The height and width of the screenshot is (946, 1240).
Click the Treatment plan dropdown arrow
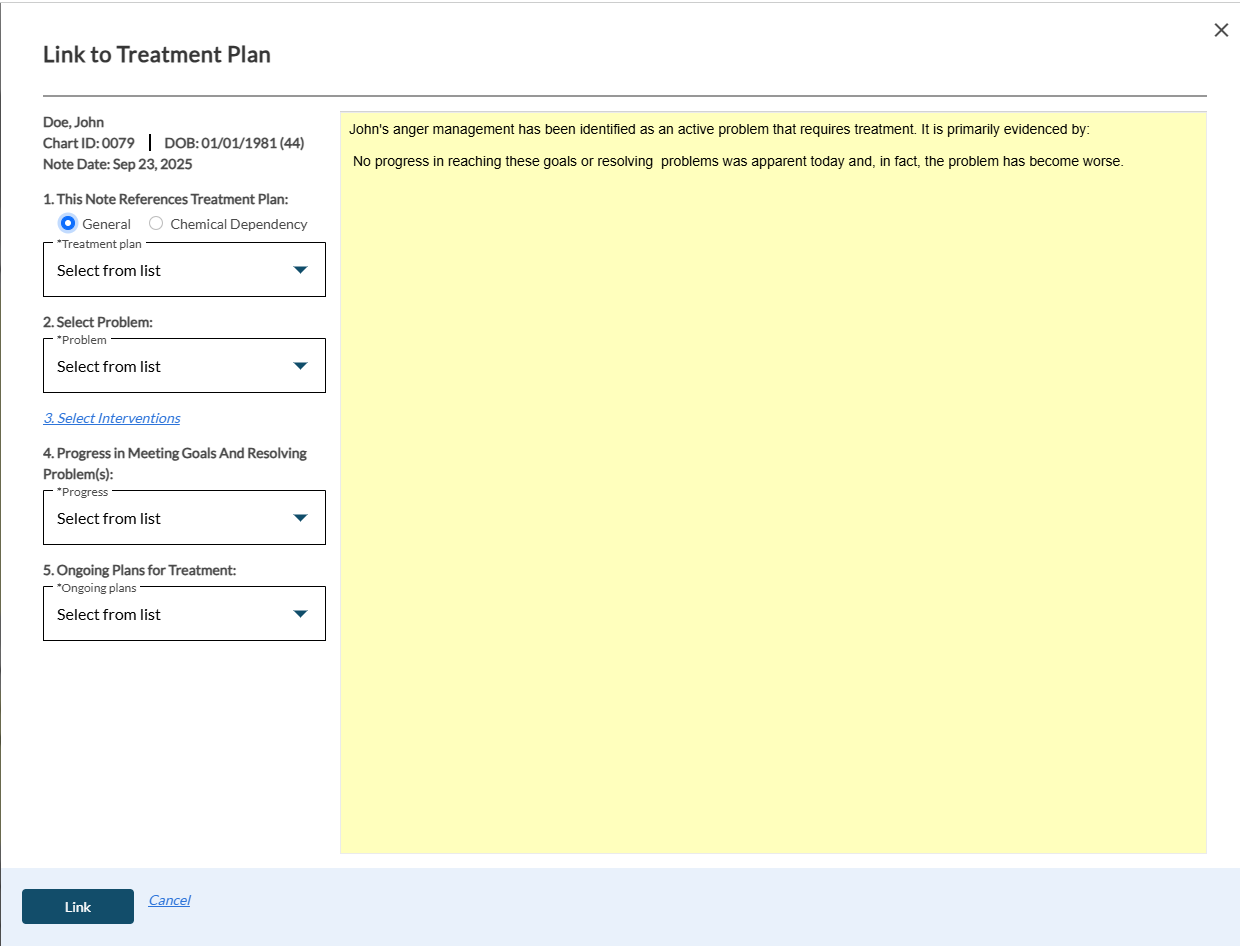[300, 270]
